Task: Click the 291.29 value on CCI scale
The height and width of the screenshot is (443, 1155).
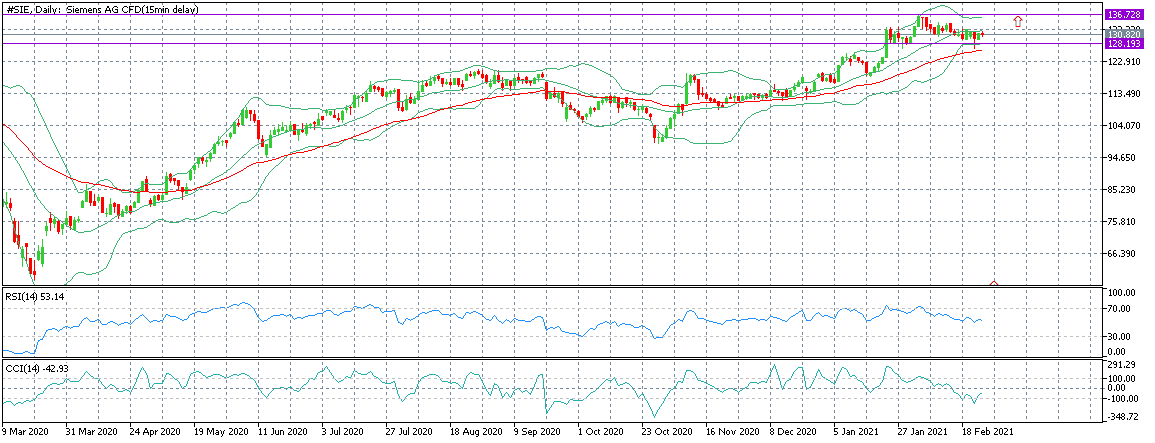Action: [1122, 365]
